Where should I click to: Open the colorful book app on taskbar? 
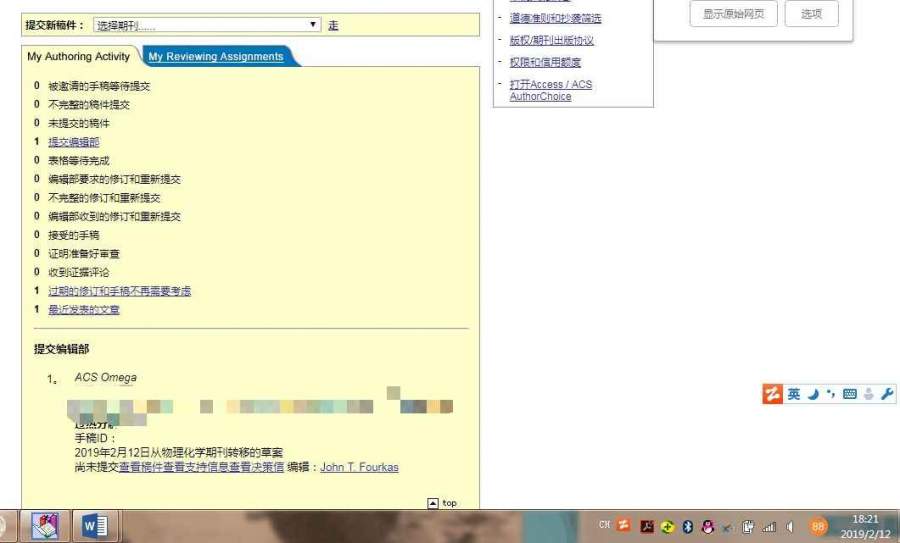point(45,526)
